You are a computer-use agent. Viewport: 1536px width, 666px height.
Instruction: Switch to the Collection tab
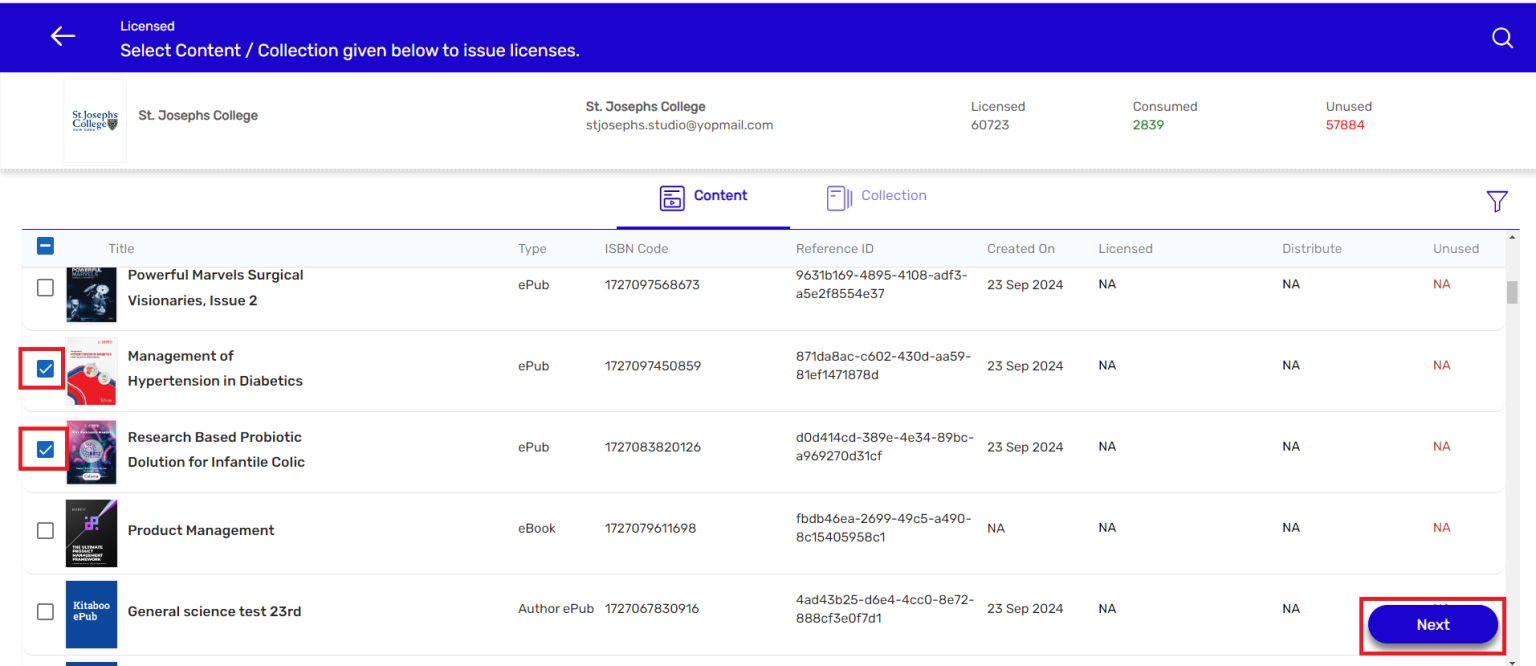[x=876, y=196]
